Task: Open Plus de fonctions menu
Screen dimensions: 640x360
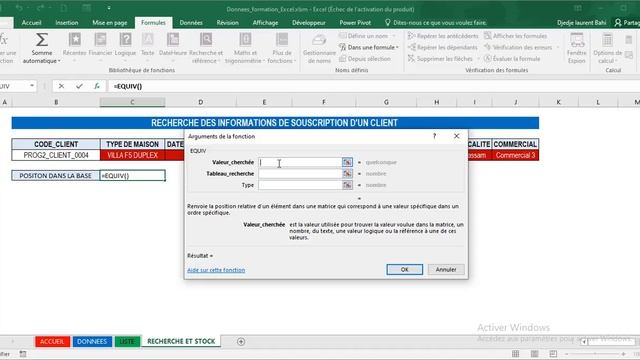Action: point(282,48)
